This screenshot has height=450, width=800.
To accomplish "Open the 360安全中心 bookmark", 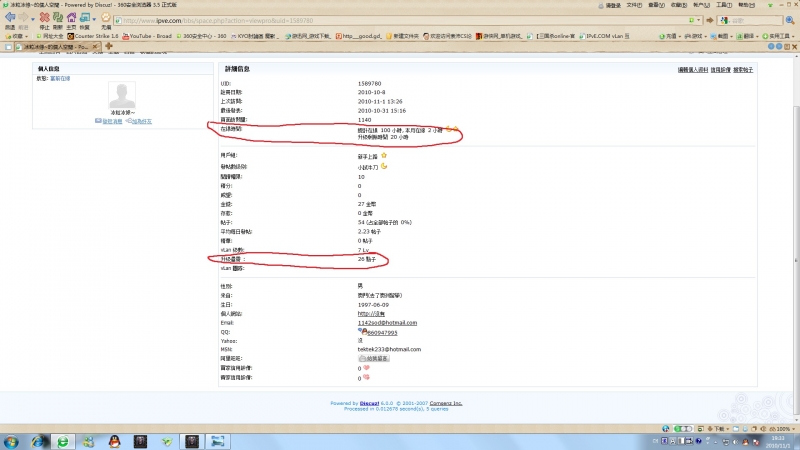I will [x=201, y=36].
